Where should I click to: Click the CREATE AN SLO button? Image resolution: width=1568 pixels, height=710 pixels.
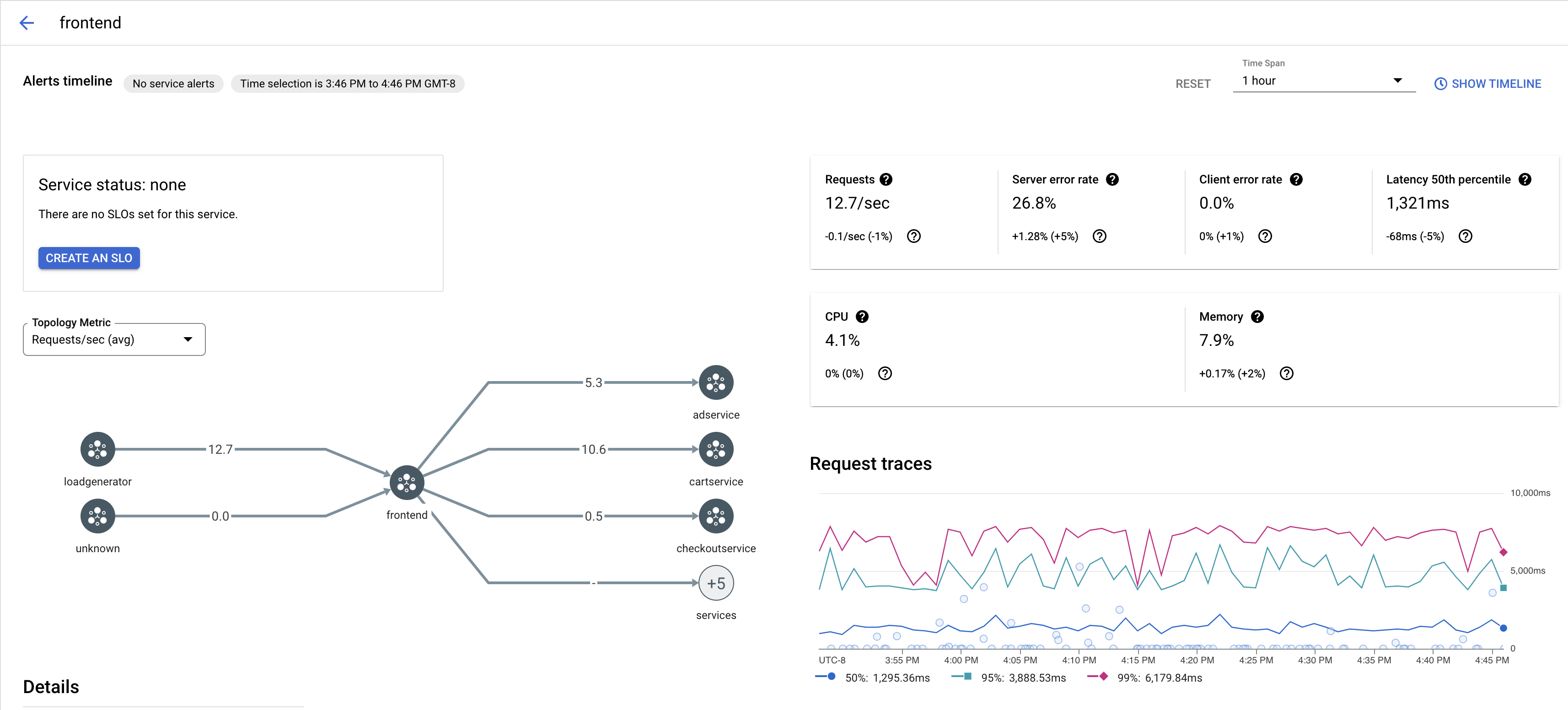point(88,258)
